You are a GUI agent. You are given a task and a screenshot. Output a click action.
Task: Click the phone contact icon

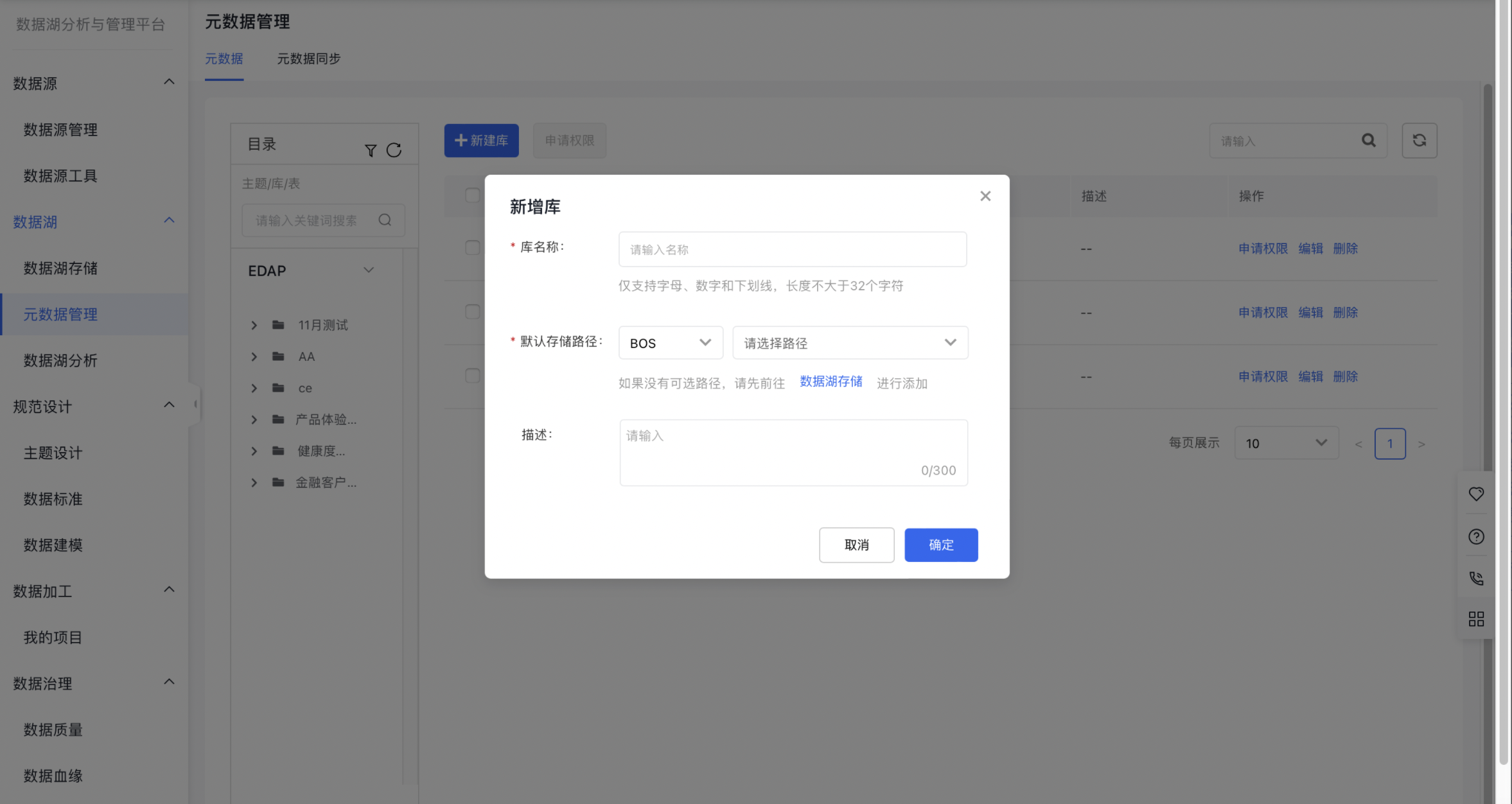point(1476,578)
